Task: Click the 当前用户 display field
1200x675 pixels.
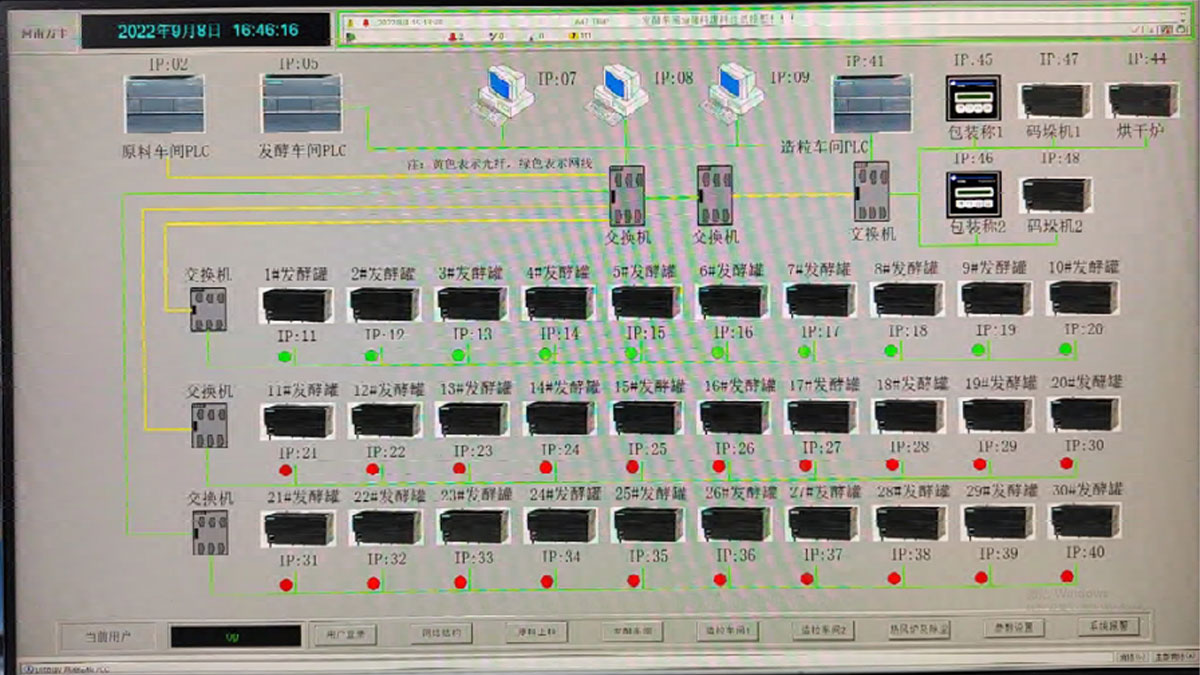Action: [x=235, y=636]
